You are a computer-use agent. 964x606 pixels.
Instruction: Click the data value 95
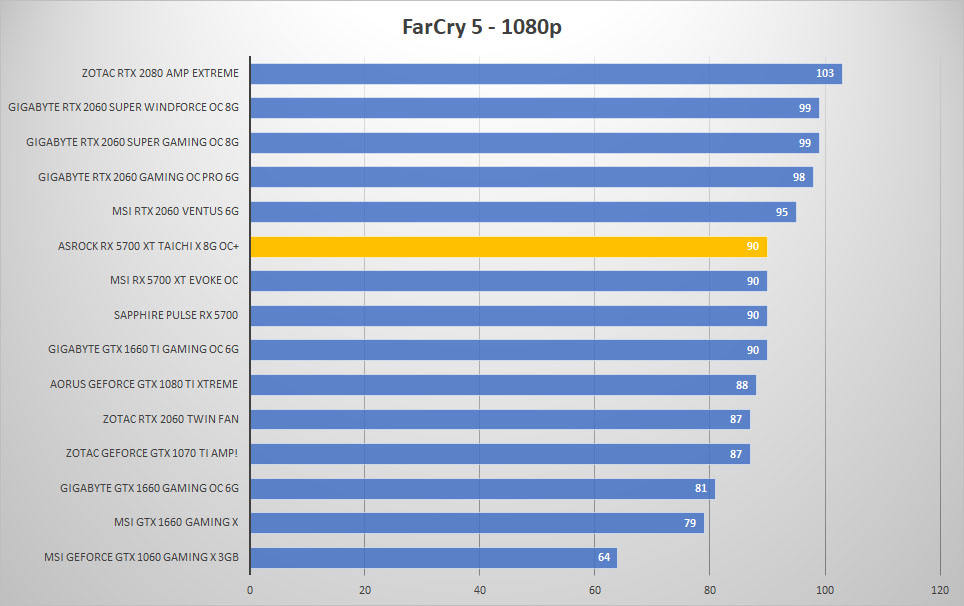pyautogui.click(x=781, y=212)
